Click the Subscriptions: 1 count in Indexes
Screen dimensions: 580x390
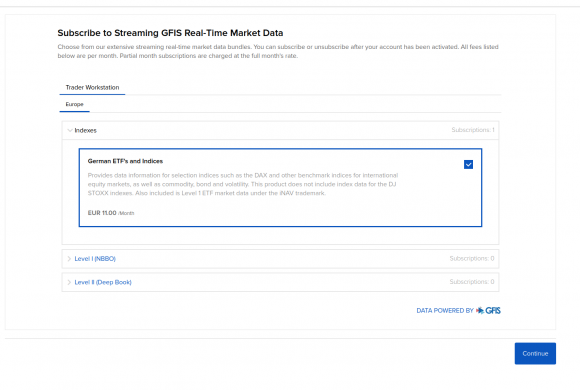473,130
